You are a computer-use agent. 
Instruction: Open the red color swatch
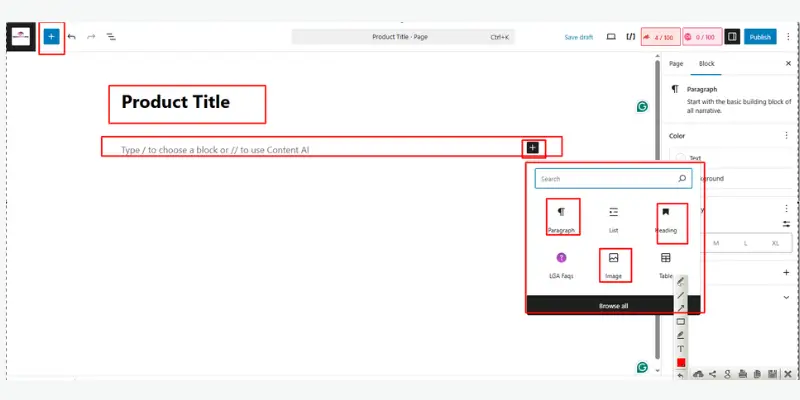pos(681,362)
